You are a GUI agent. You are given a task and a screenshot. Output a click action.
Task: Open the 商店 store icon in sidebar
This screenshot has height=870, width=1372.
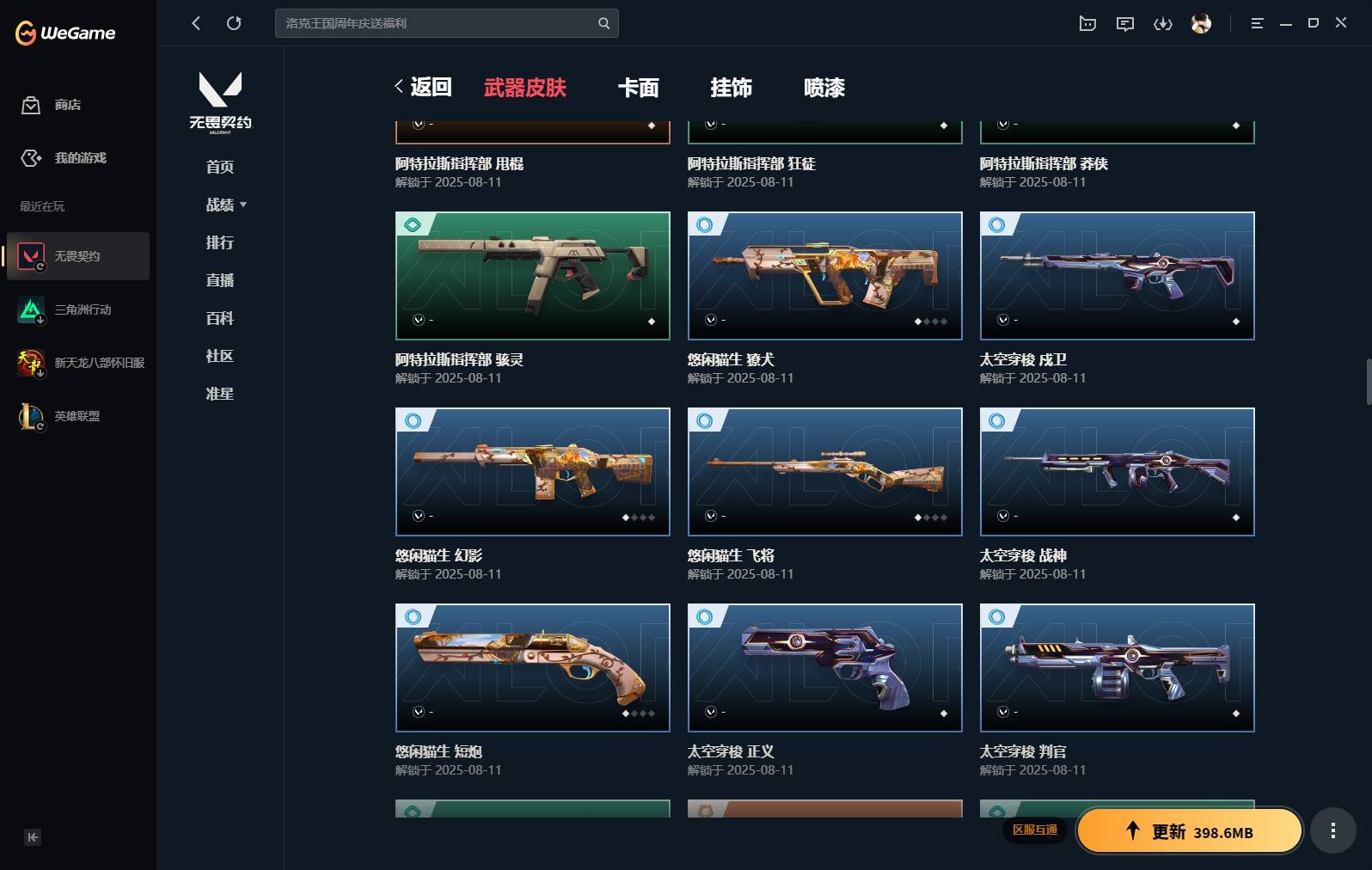[x=31, y=105]
